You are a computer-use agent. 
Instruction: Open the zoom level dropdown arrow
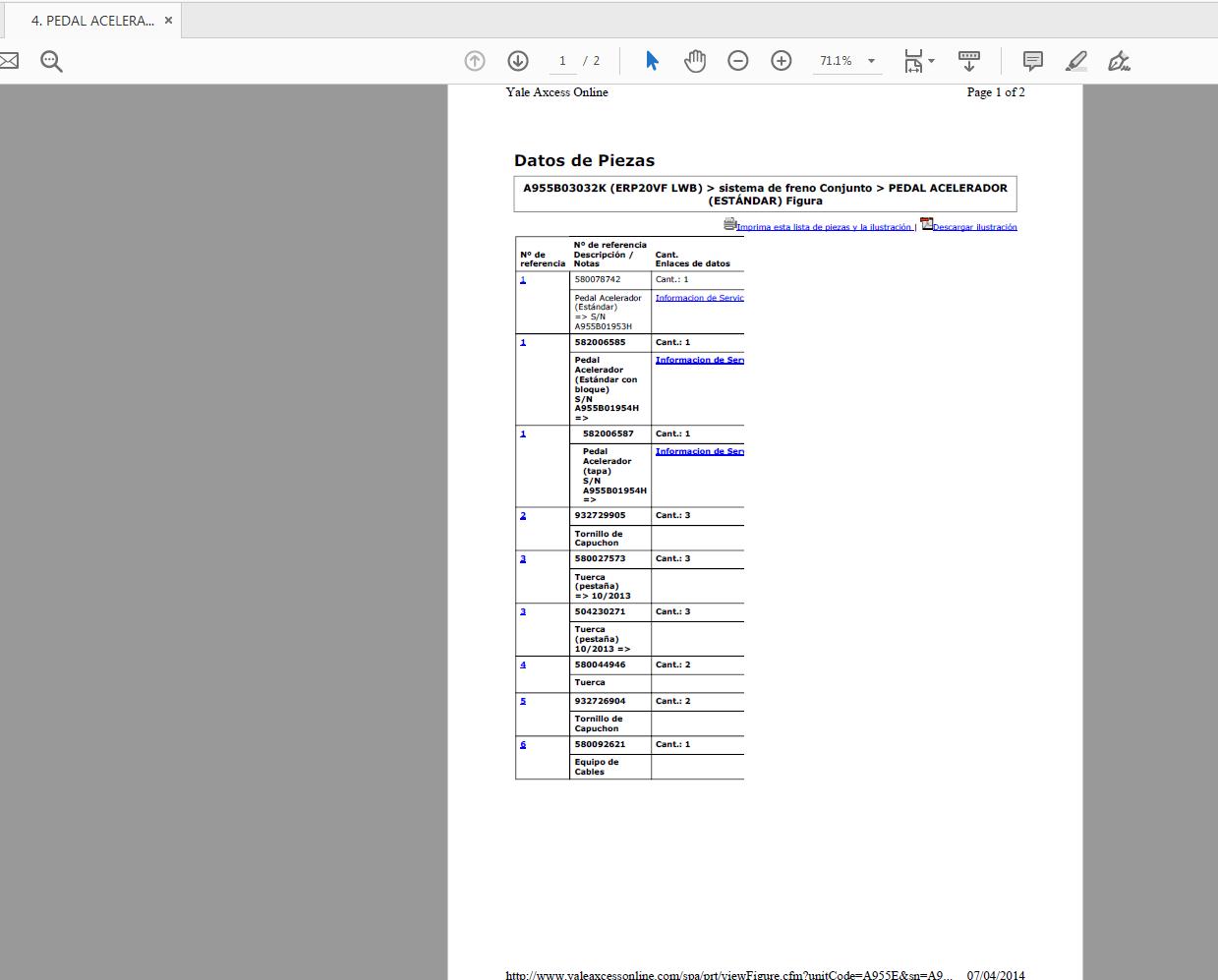871,61
